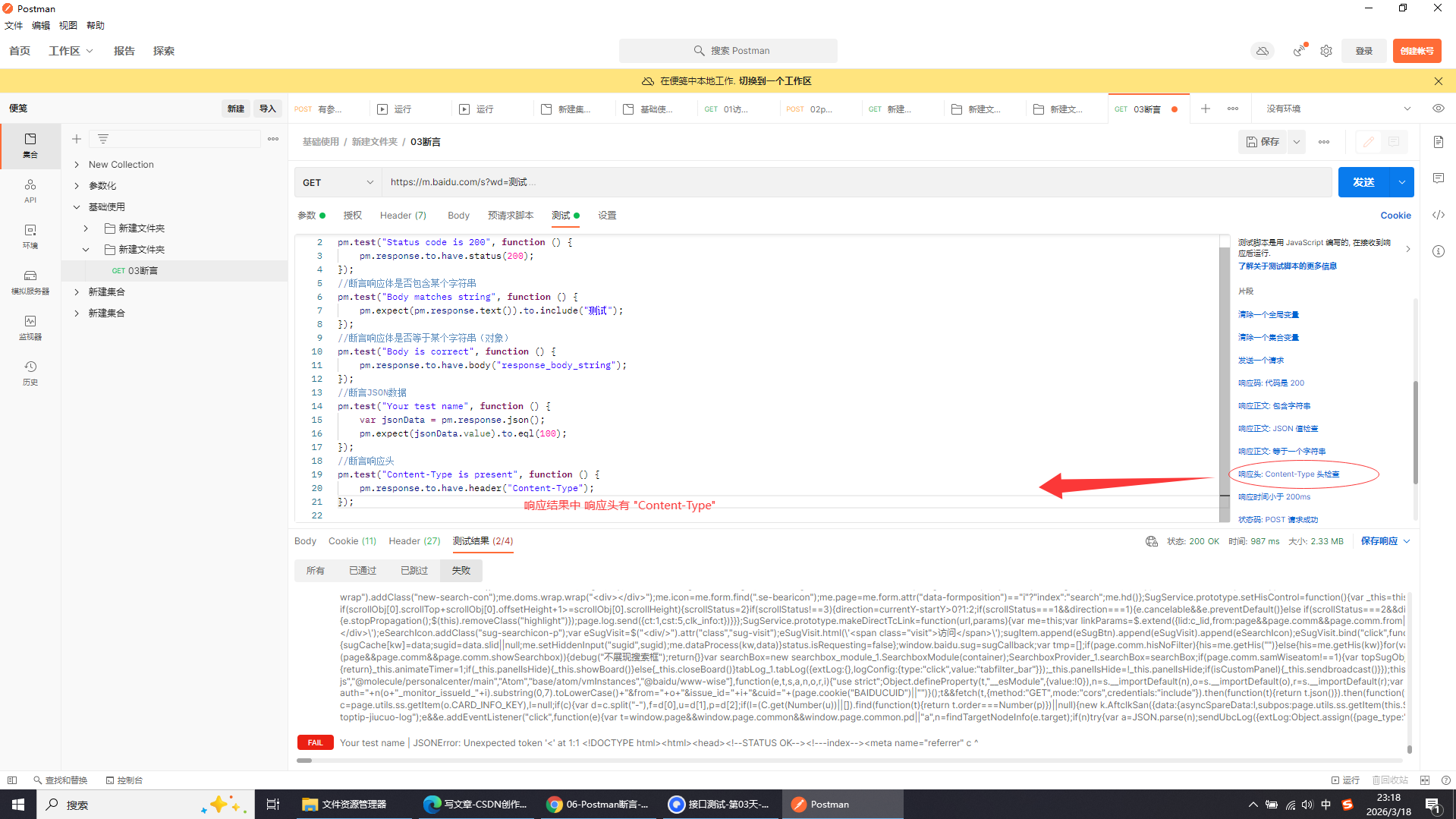Open the Monitors sidebar icon

[x=30, y=327]
